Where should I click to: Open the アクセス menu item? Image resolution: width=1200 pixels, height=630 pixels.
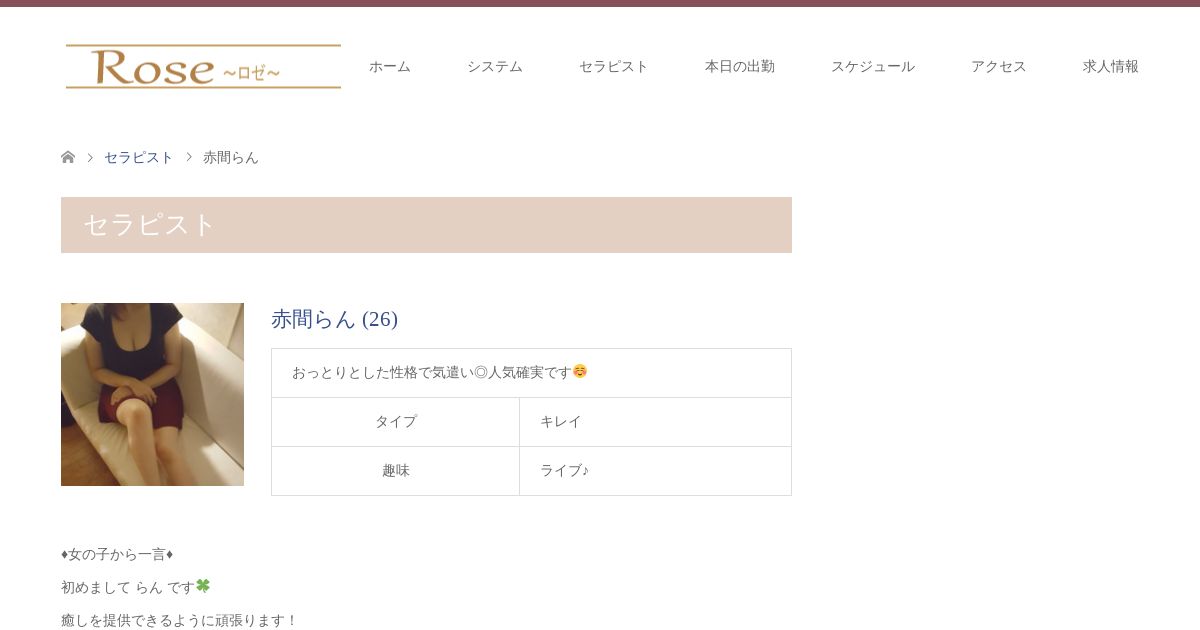click(x=998, y=66)
